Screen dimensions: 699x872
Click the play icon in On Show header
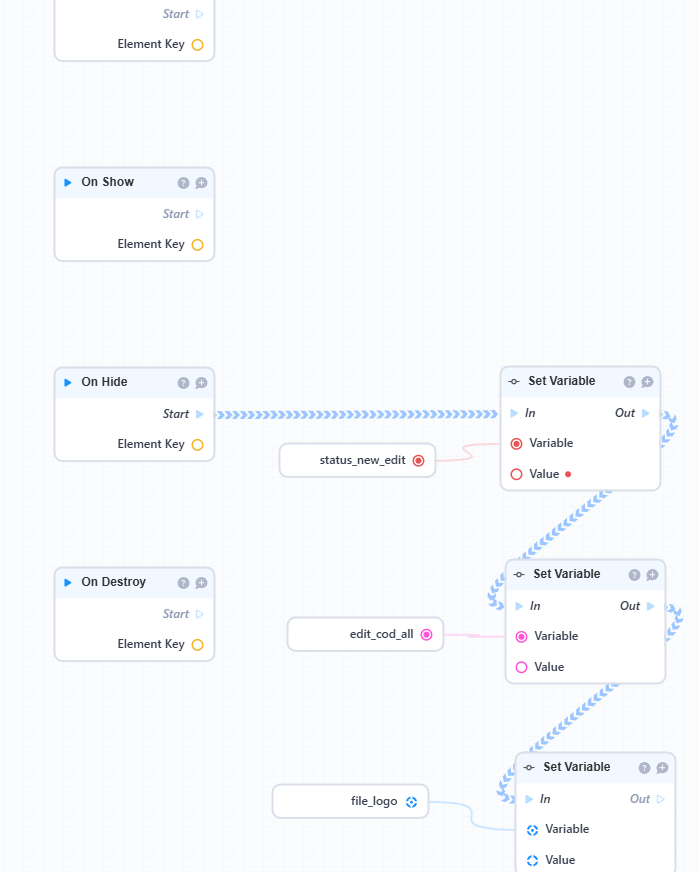pyautogui.click(x=68, y=182)
